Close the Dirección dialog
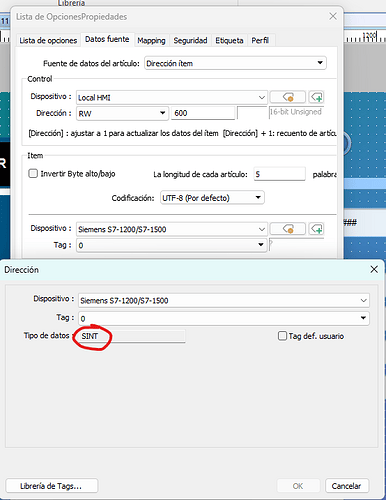Viewport: 386px width, 500px height. 374,269
